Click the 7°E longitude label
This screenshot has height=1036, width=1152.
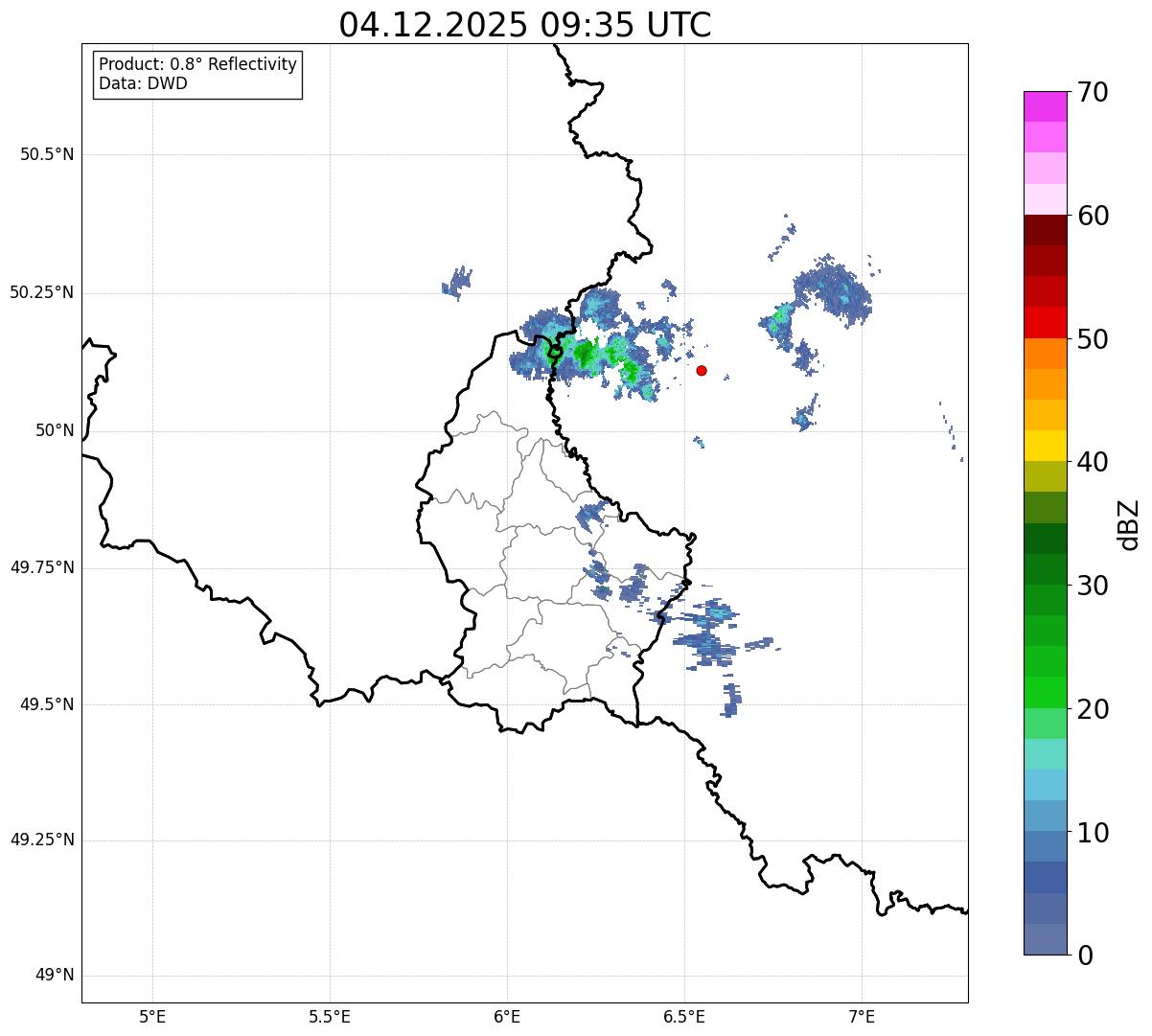tap(862, 1016)
